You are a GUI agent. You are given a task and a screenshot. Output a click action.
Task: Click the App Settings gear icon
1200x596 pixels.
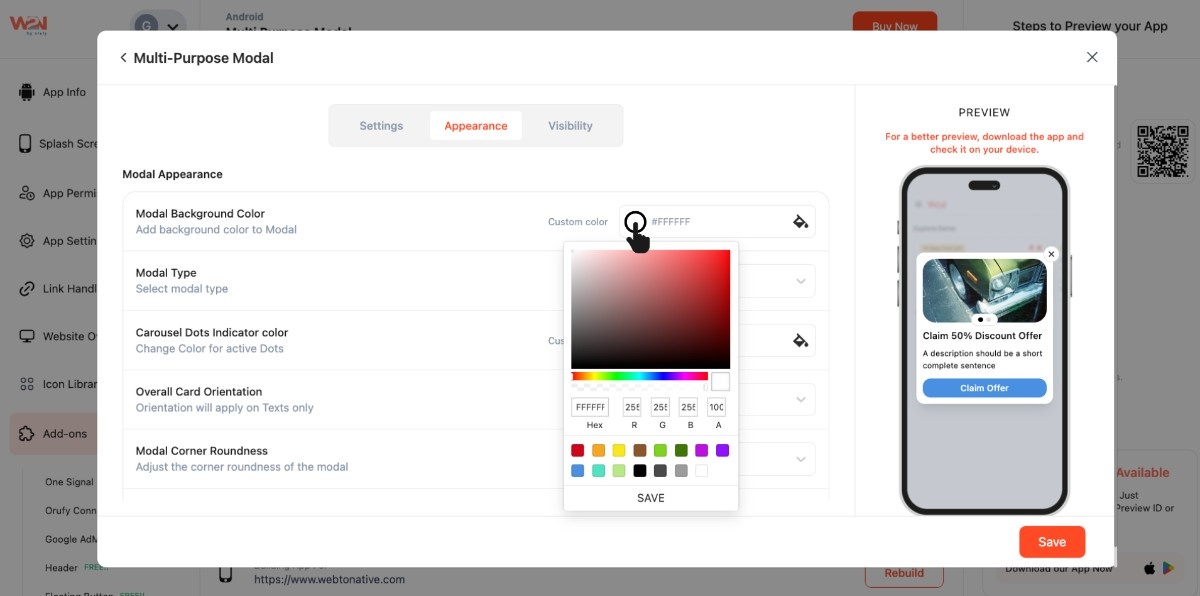(x=26, y=241)
